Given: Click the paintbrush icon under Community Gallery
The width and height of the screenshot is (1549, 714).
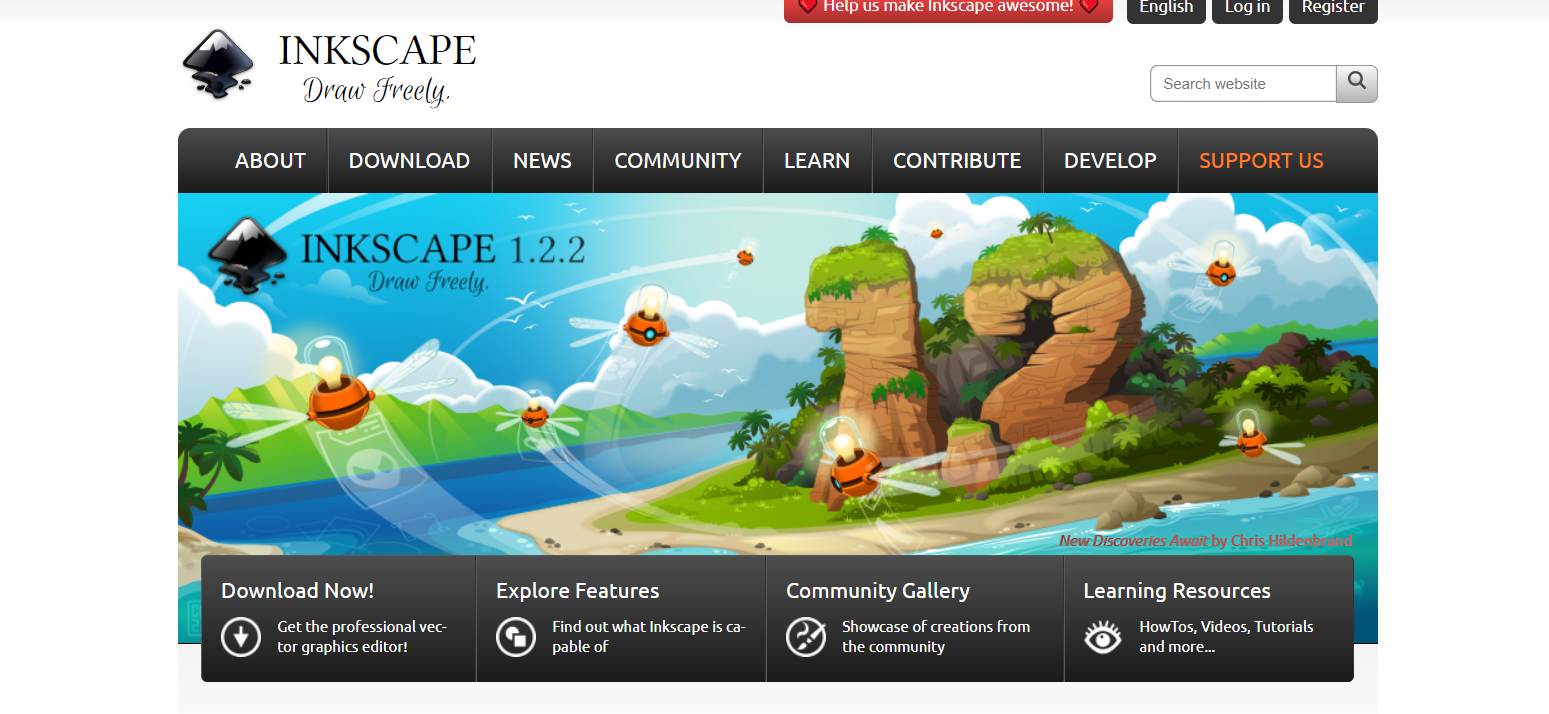Looking at the screenshot, I should coord(806,637).
